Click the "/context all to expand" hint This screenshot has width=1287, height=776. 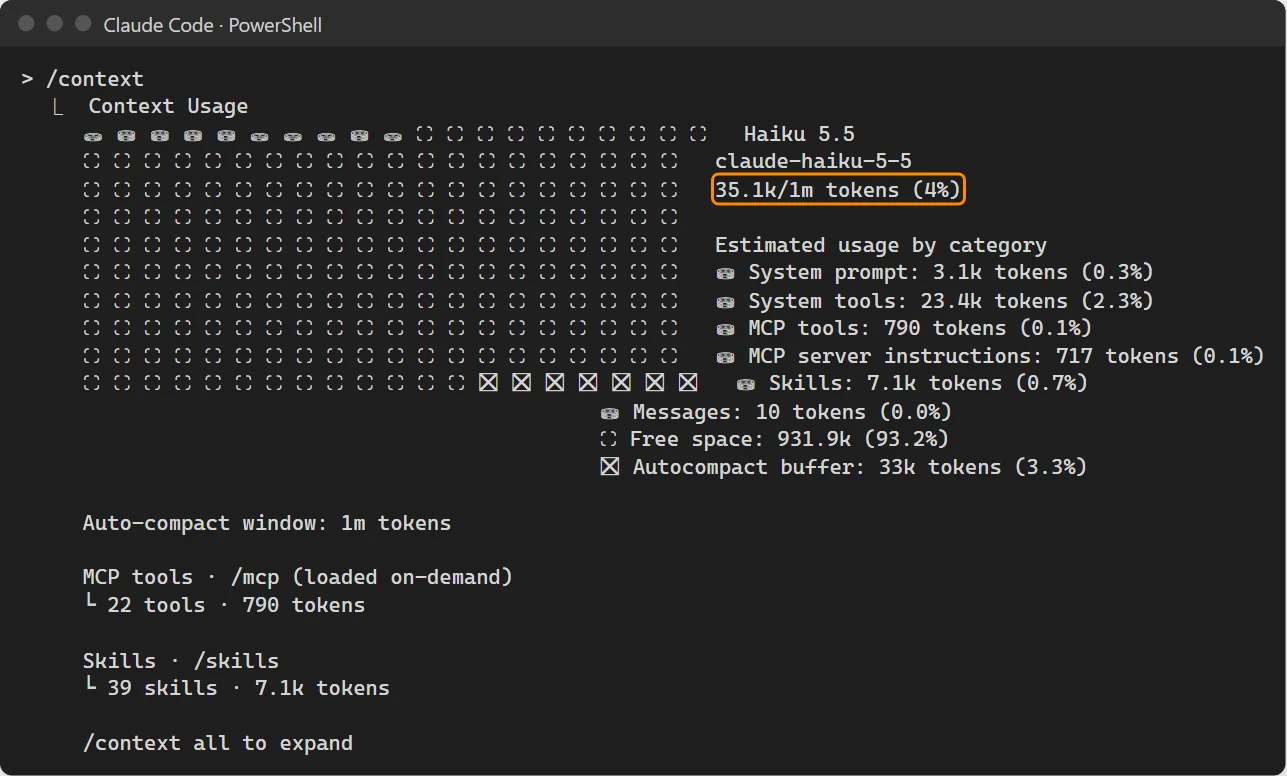click(x=218, y=743)
